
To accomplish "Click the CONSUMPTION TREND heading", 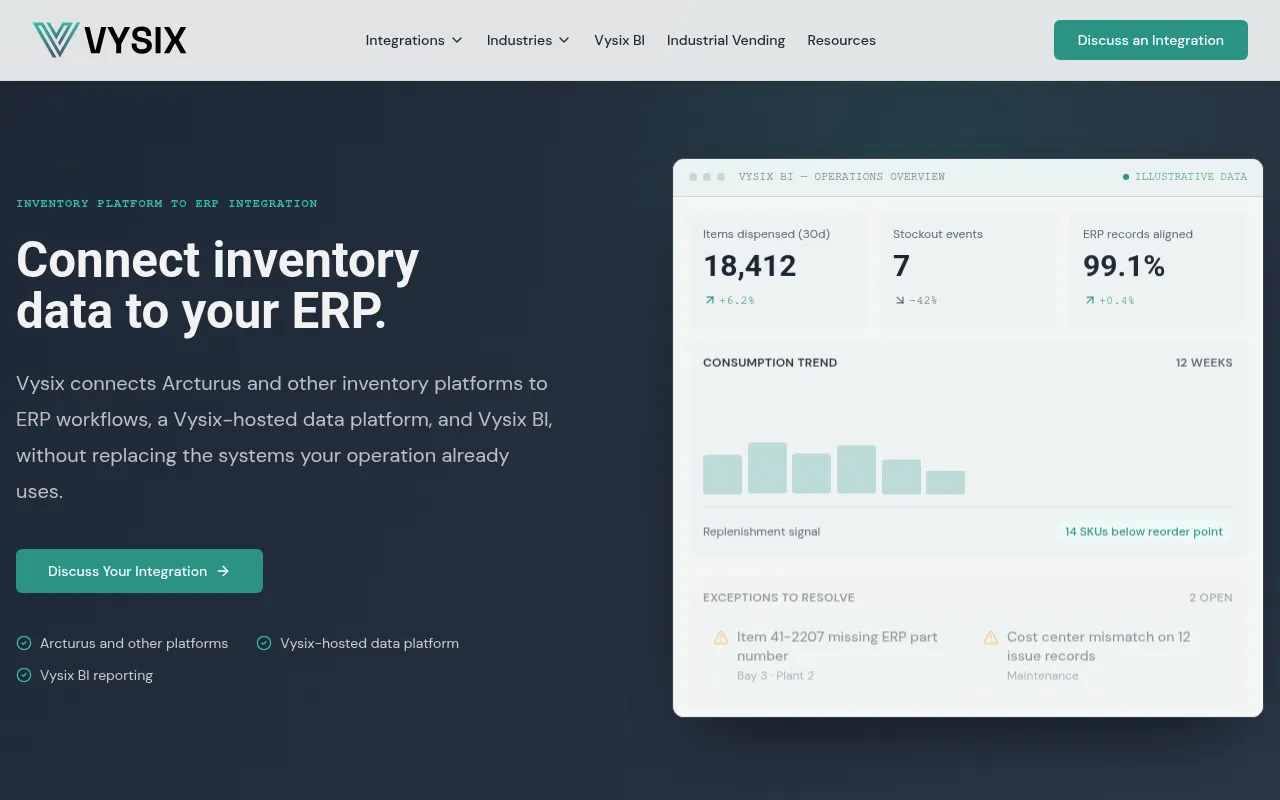I will click(770, 363).
